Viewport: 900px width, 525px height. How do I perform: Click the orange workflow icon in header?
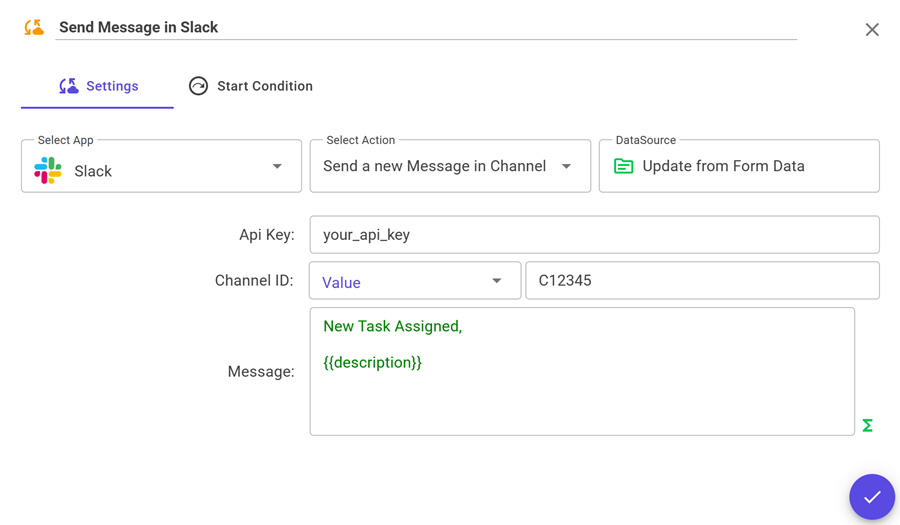[34, 28]
